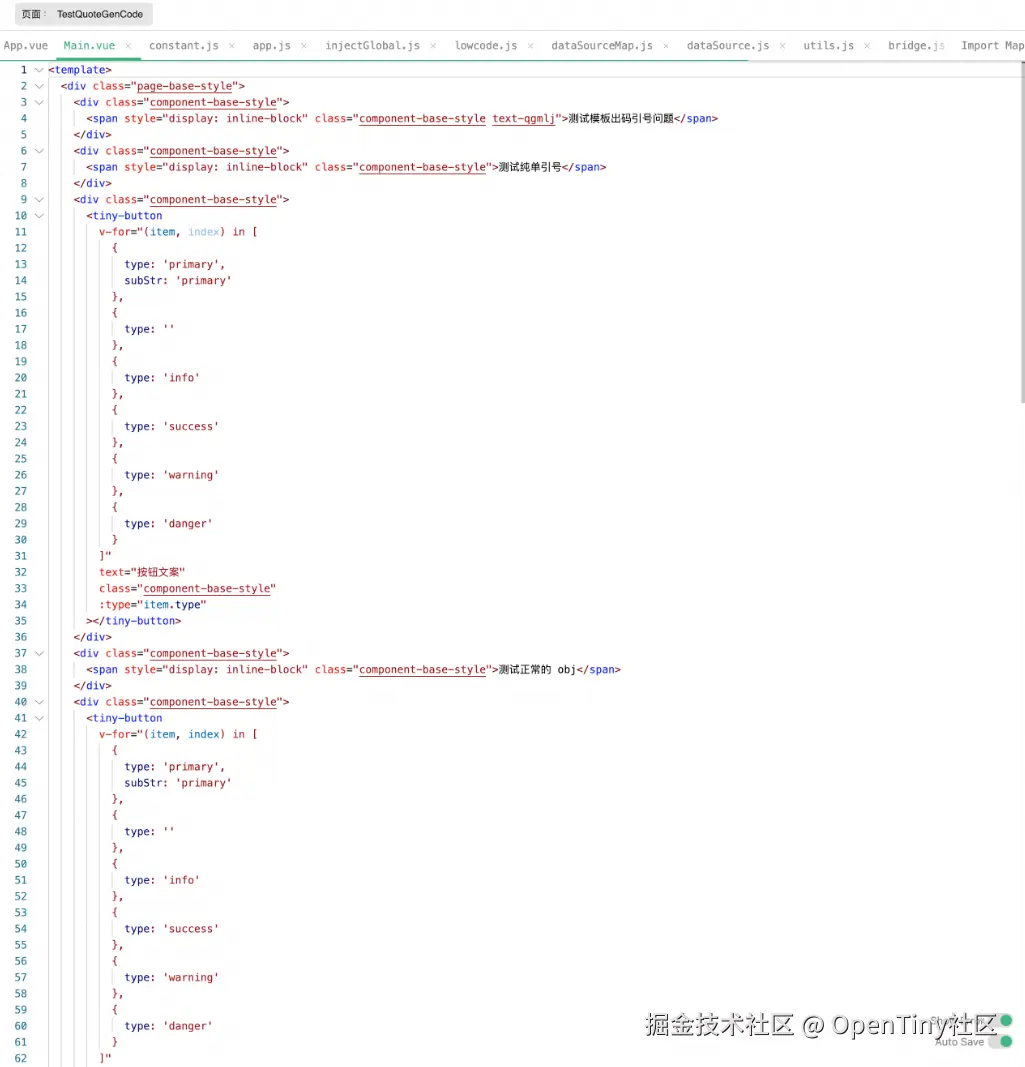Click type: 'info' on line 20
1025x1067 pixels.
click(162, 378)
